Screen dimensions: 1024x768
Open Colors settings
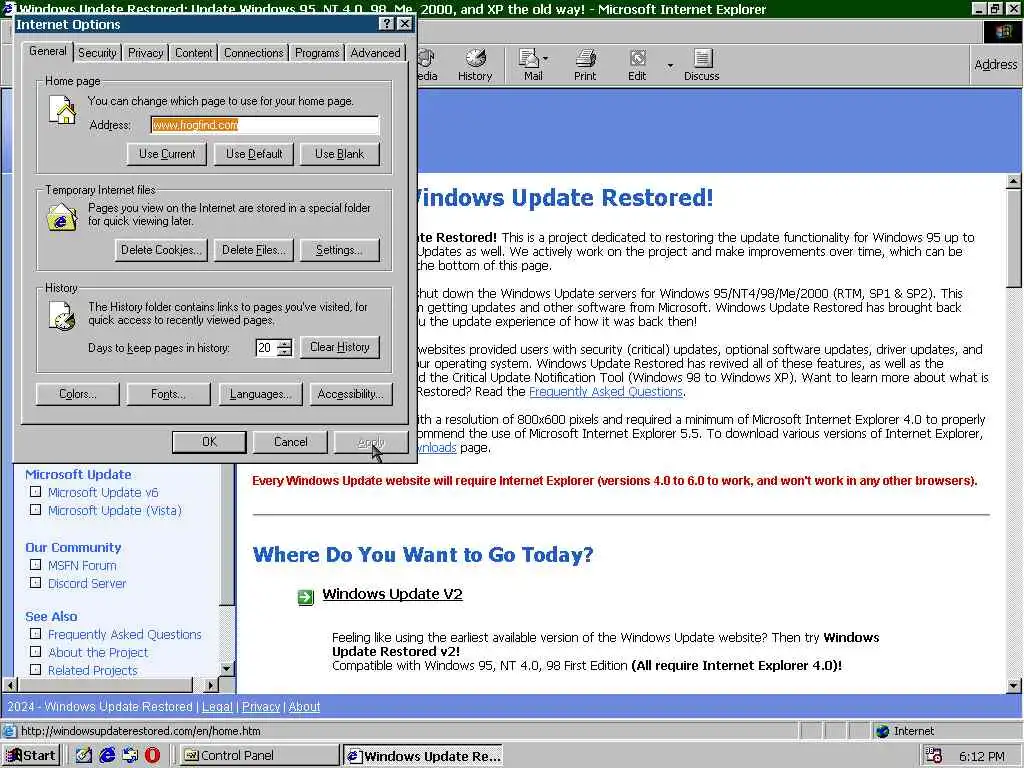(x=78, y=394)
